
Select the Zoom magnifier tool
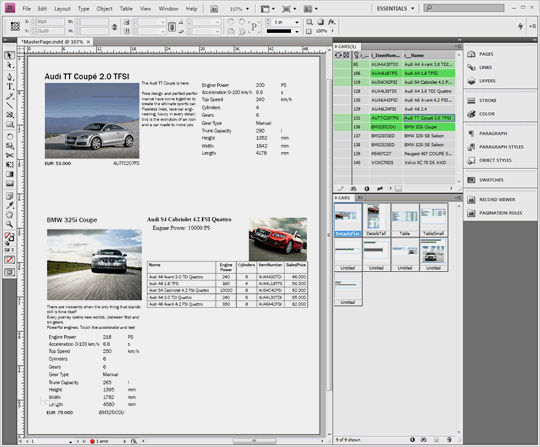tap(9, 225)
